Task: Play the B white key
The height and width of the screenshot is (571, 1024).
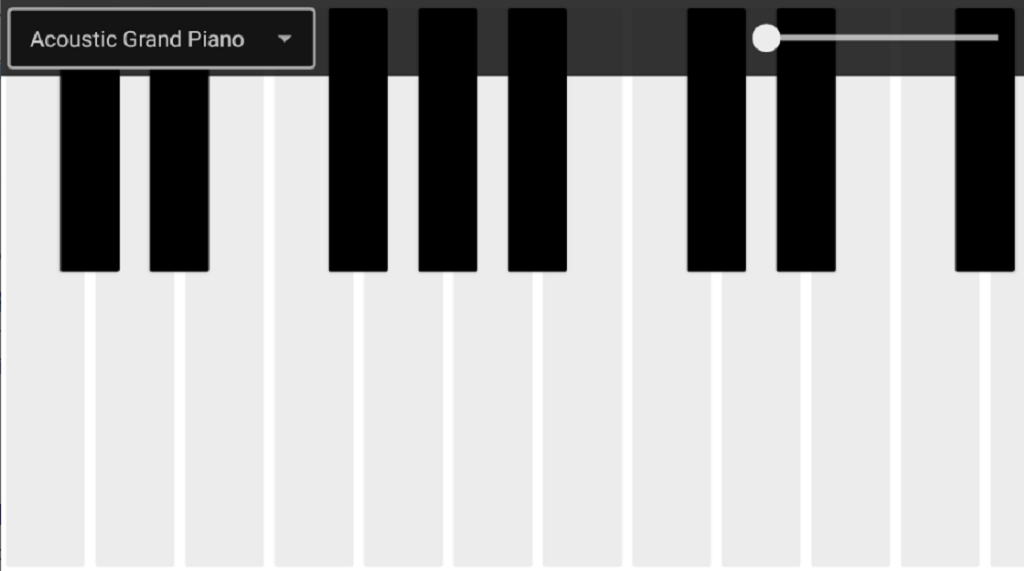Action: point(583,418)
